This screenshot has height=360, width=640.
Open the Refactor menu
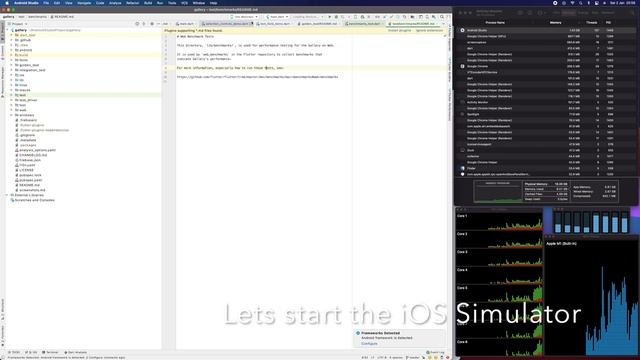click(132, 3)
